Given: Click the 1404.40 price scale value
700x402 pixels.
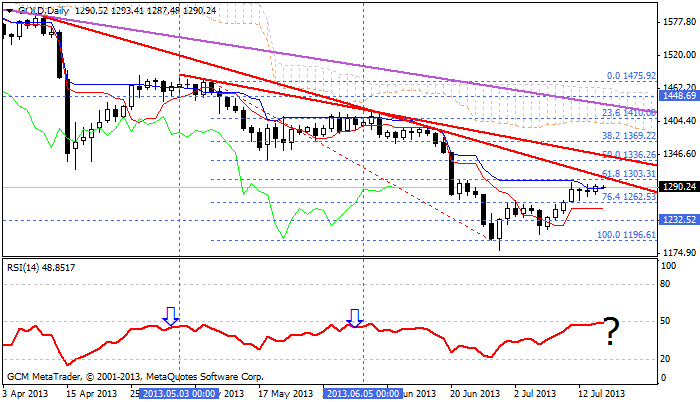Looking at the screenshot, I should (x=680, y=121).
